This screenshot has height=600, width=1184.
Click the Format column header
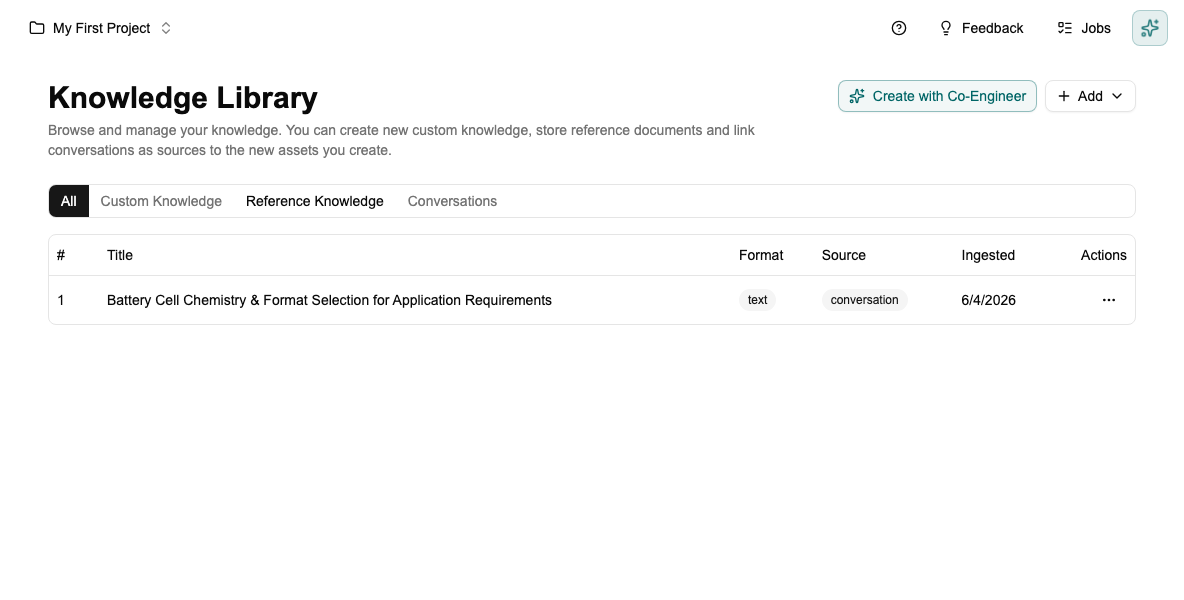761,255
